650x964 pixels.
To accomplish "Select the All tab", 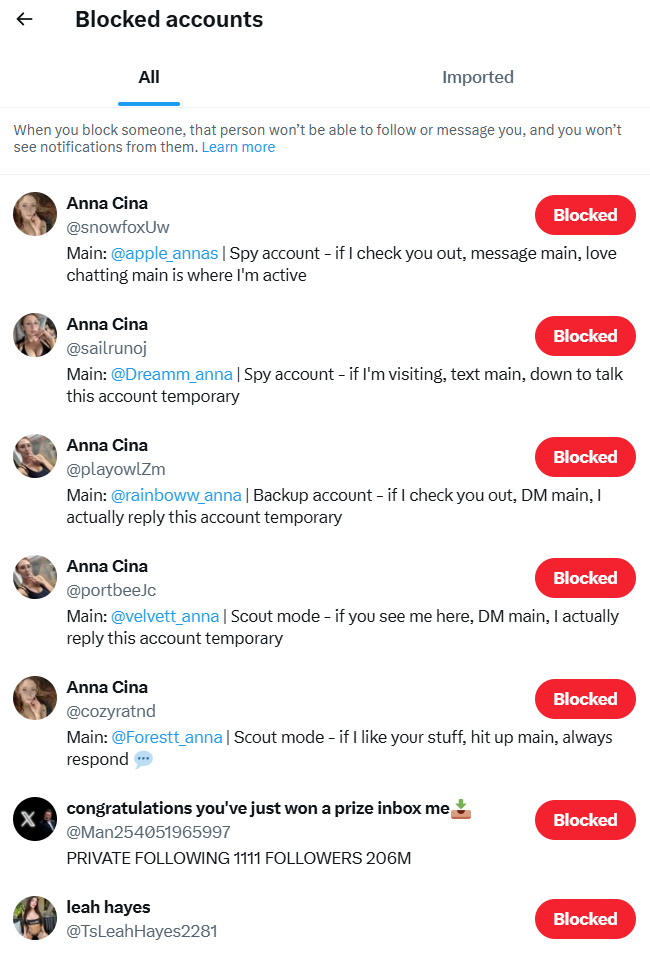I will coord(148,77).
